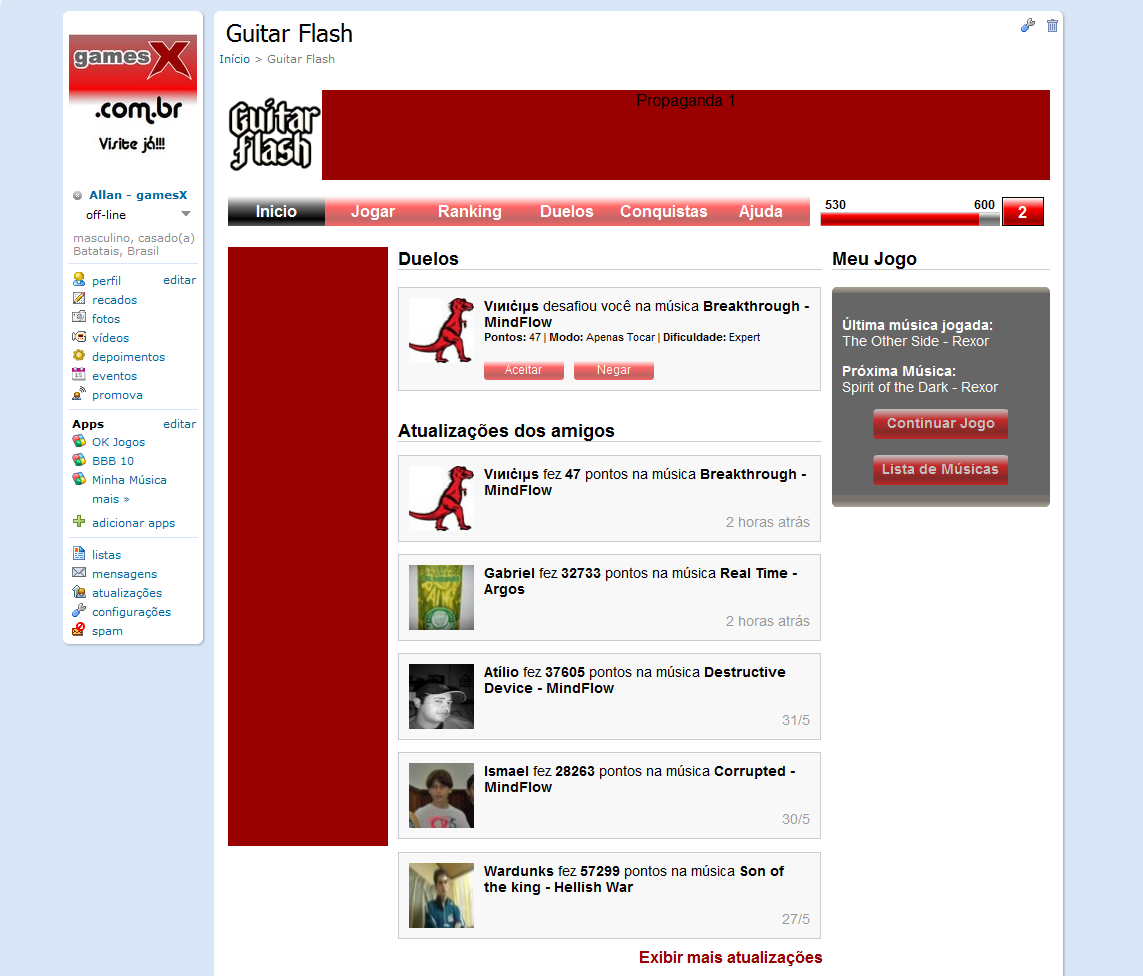The image size is (1143, 976).
Task: Click the mensagens envelope icon
Action: click(79, 572)
